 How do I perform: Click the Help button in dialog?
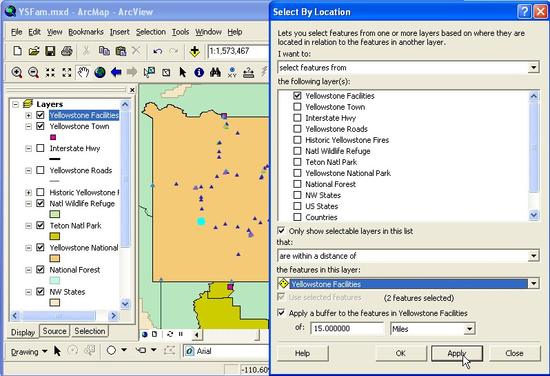click(x=302, y=353)
